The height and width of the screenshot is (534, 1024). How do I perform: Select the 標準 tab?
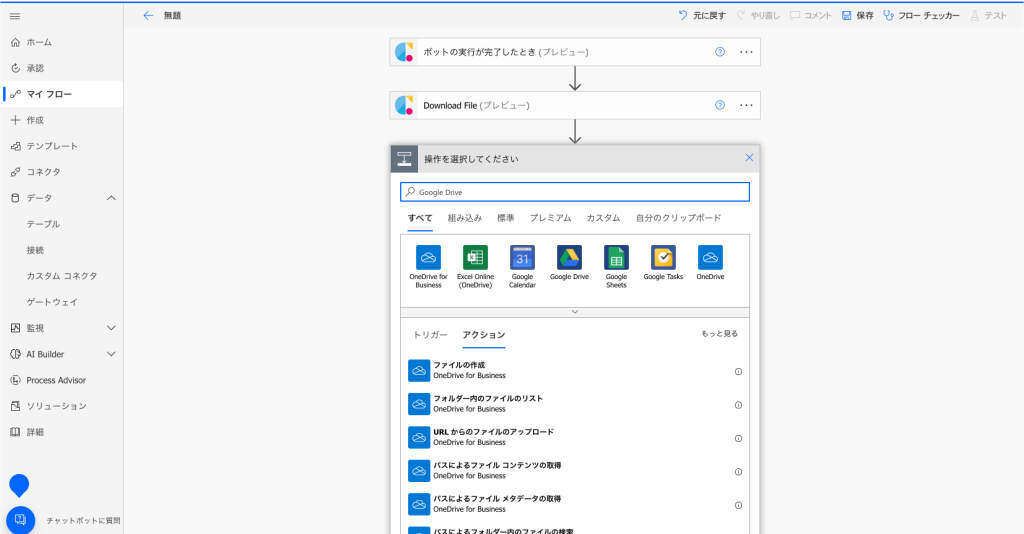point(505,218)
